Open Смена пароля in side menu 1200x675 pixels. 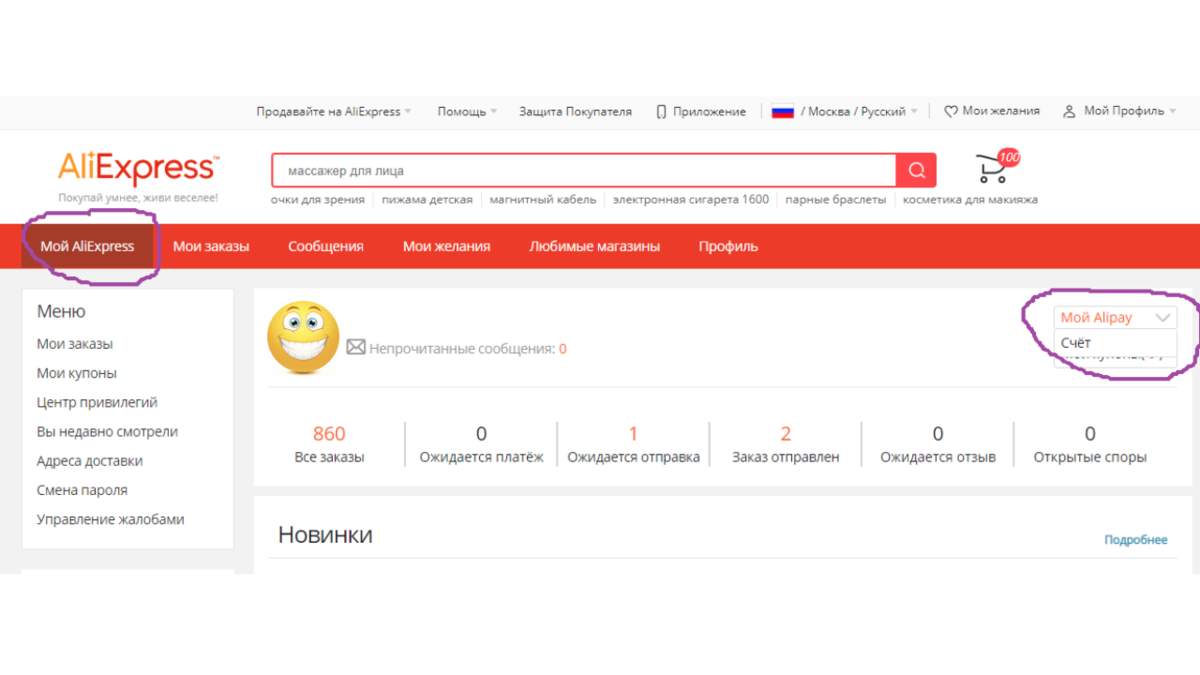click(x=82, y=490)
